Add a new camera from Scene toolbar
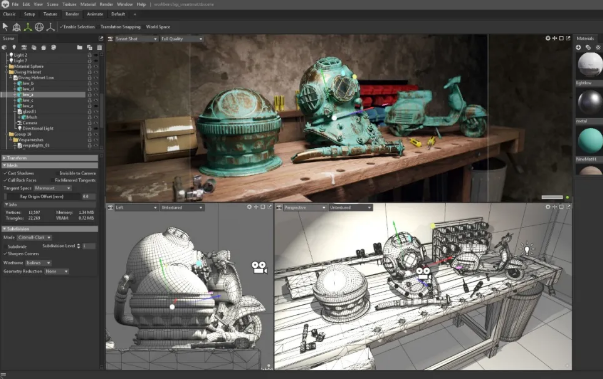 click(x=24, y=47)
